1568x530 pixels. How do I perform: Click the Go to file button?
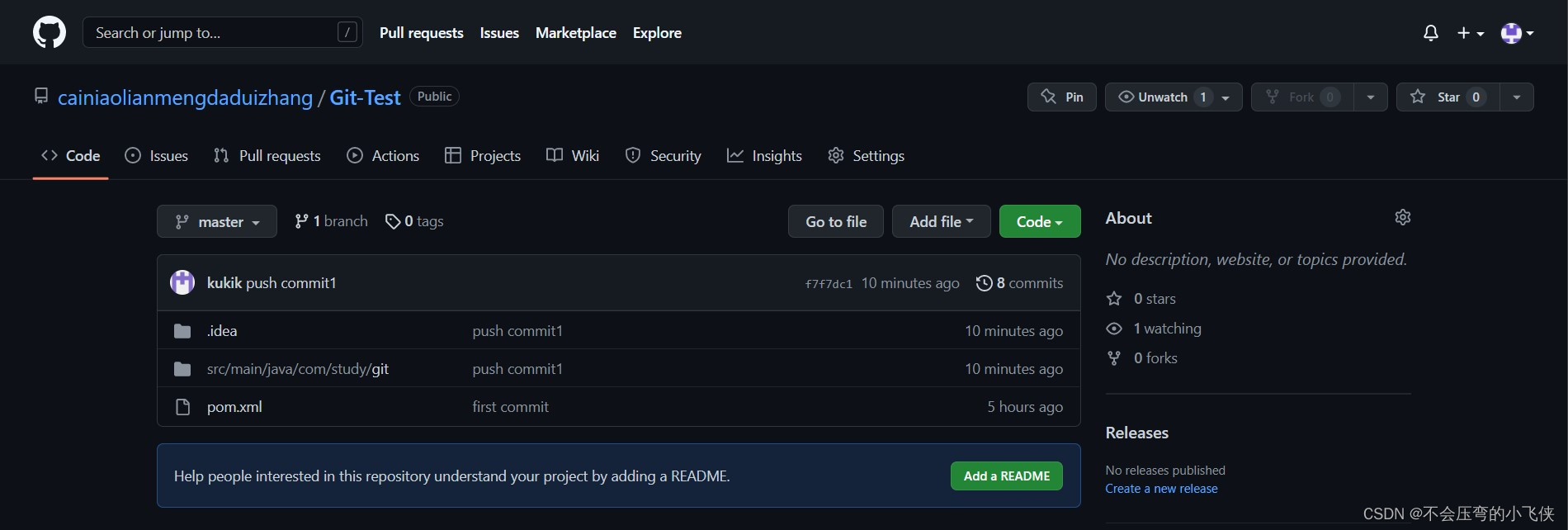pos(836,221)
